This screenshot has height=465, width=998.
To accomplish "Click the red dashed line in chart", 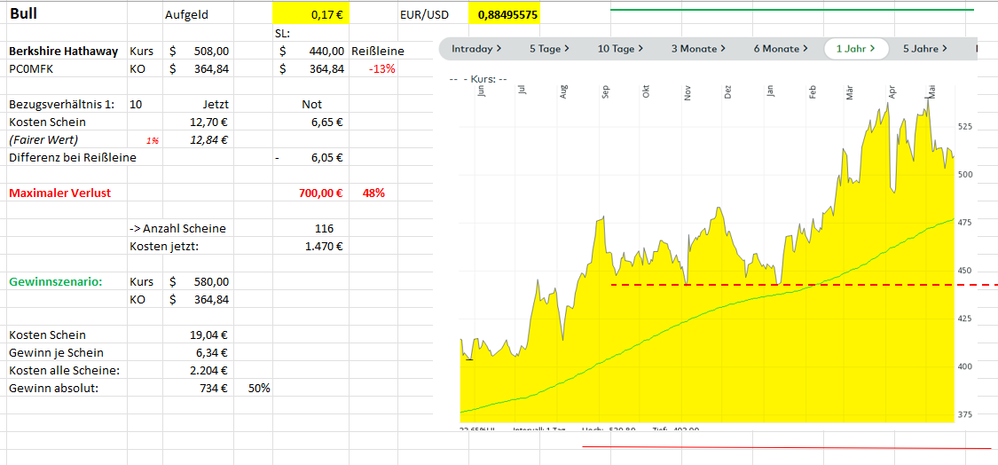I will point(700,285).
